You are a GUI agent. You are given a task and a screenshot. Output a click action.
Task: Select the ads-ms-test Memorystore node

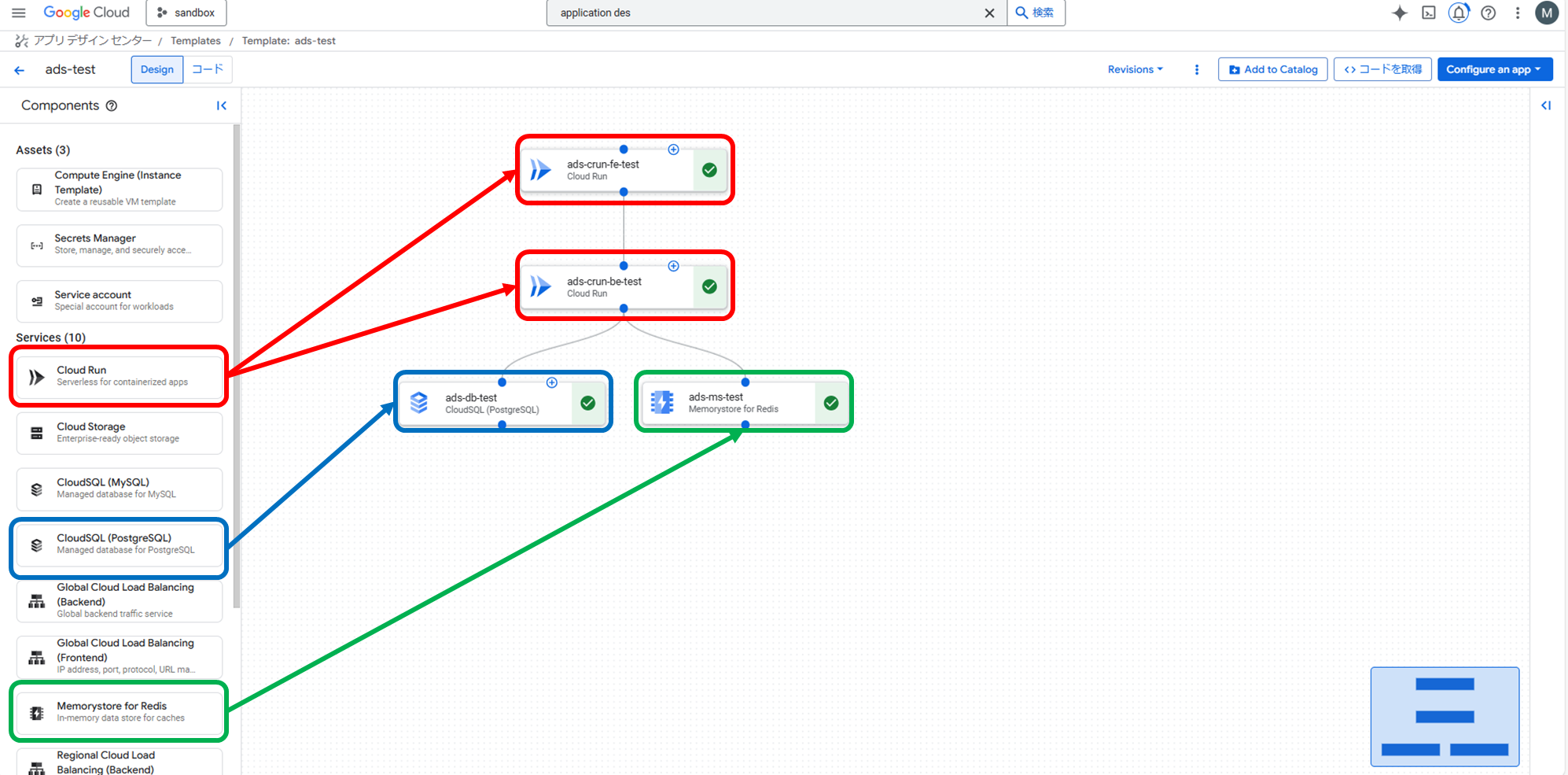pyautogui.click(x=745, y=403)
